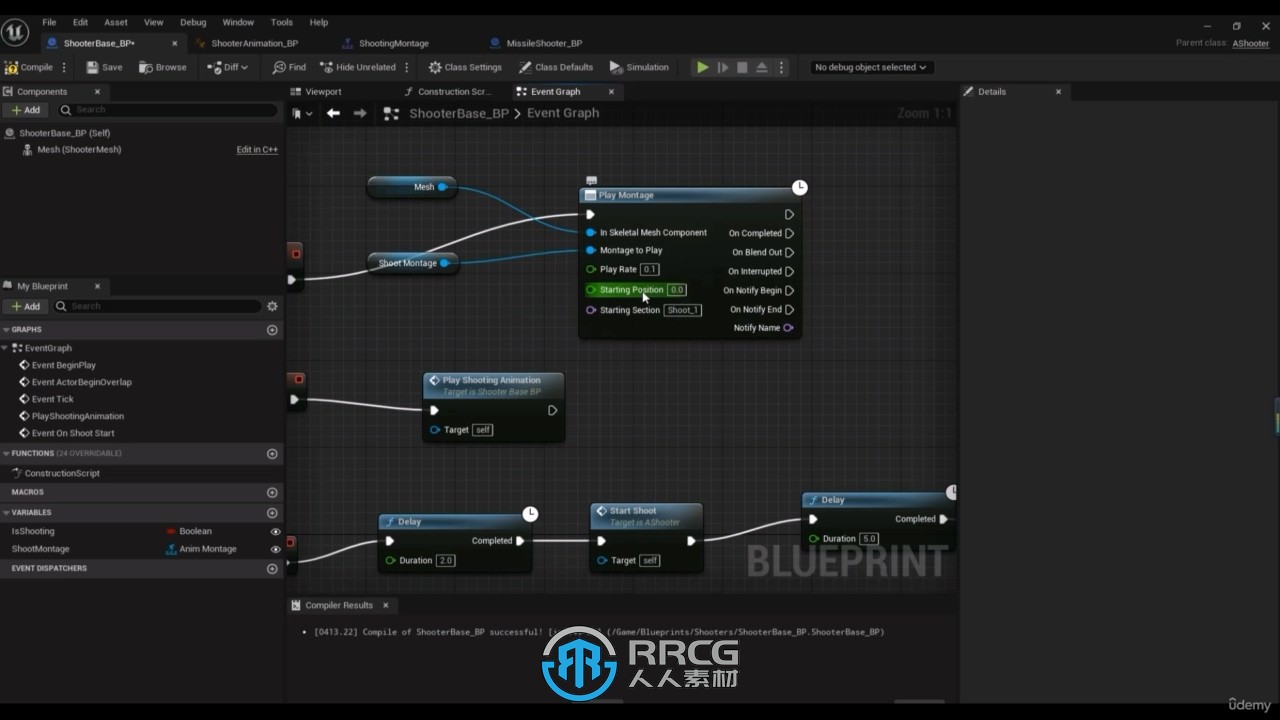
Task: Switch to ShooterAnimation_BP tab
Action: coord(254,43)
